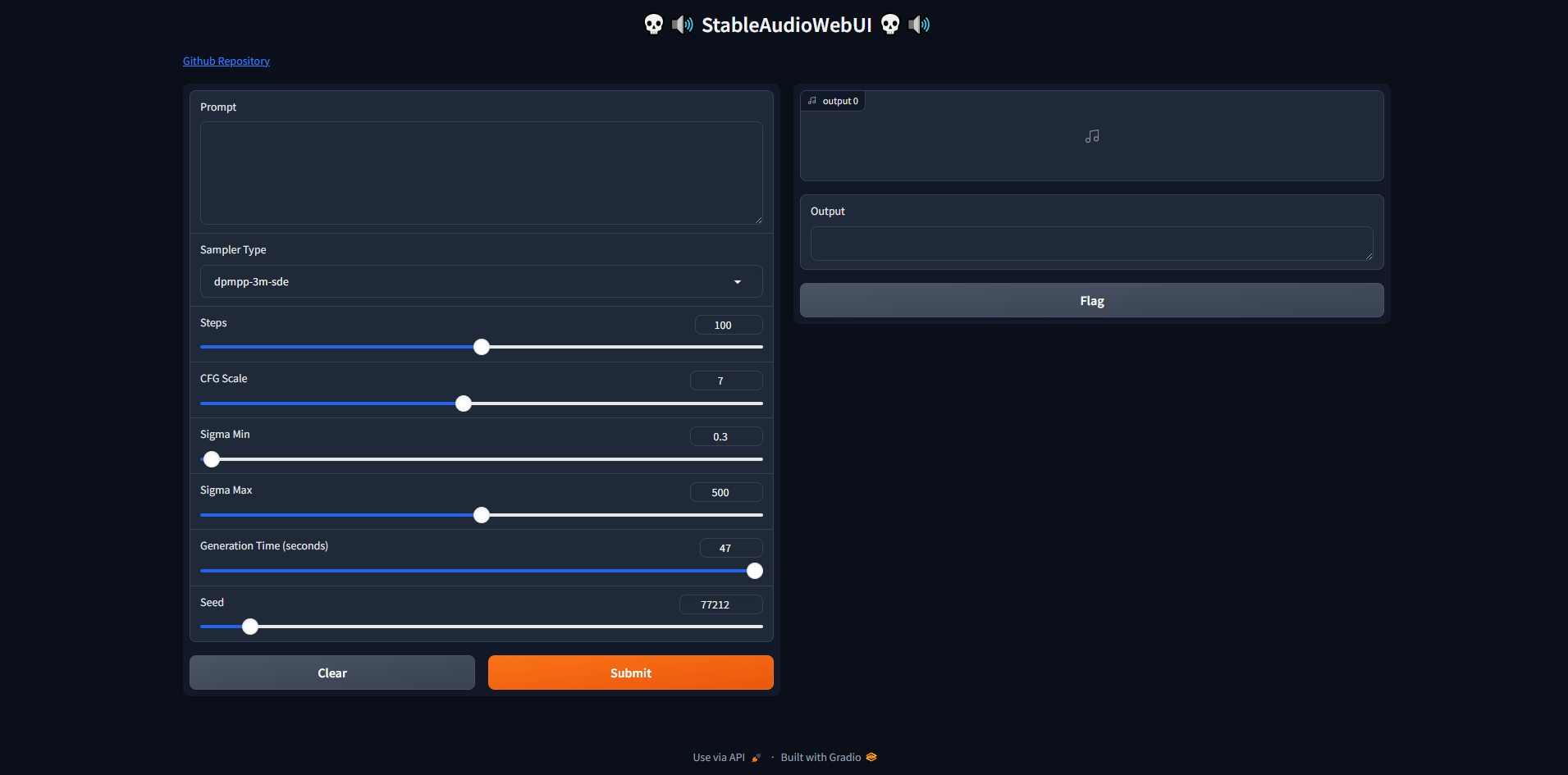
Task: Click the Flag button
Action: pos(1091,300)
